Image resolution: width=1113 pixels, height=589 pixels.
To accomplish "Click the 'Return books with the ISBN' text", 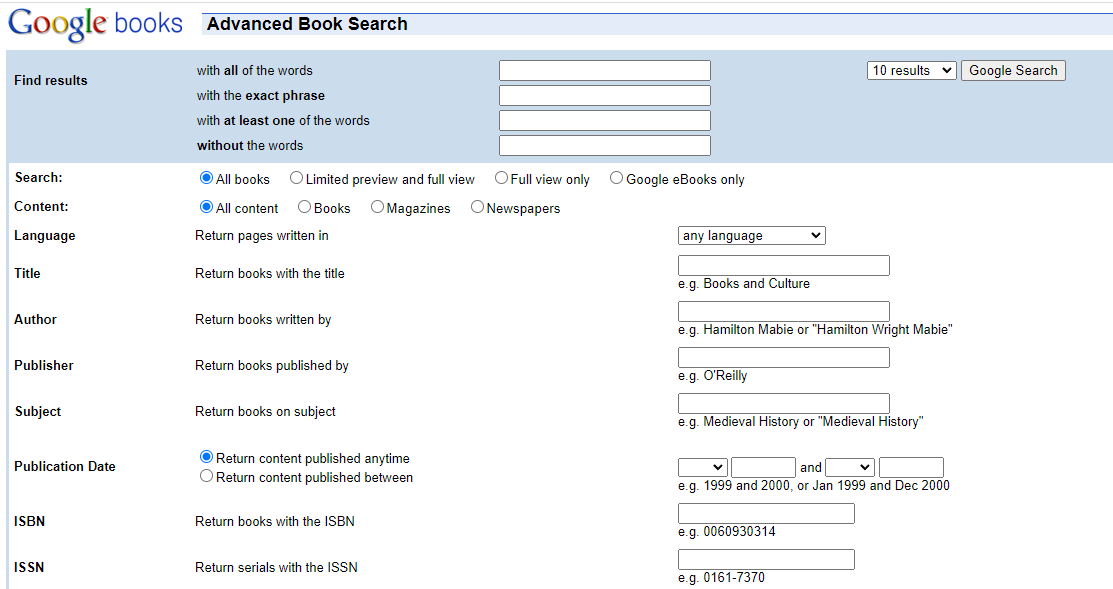I will [275, 522].
